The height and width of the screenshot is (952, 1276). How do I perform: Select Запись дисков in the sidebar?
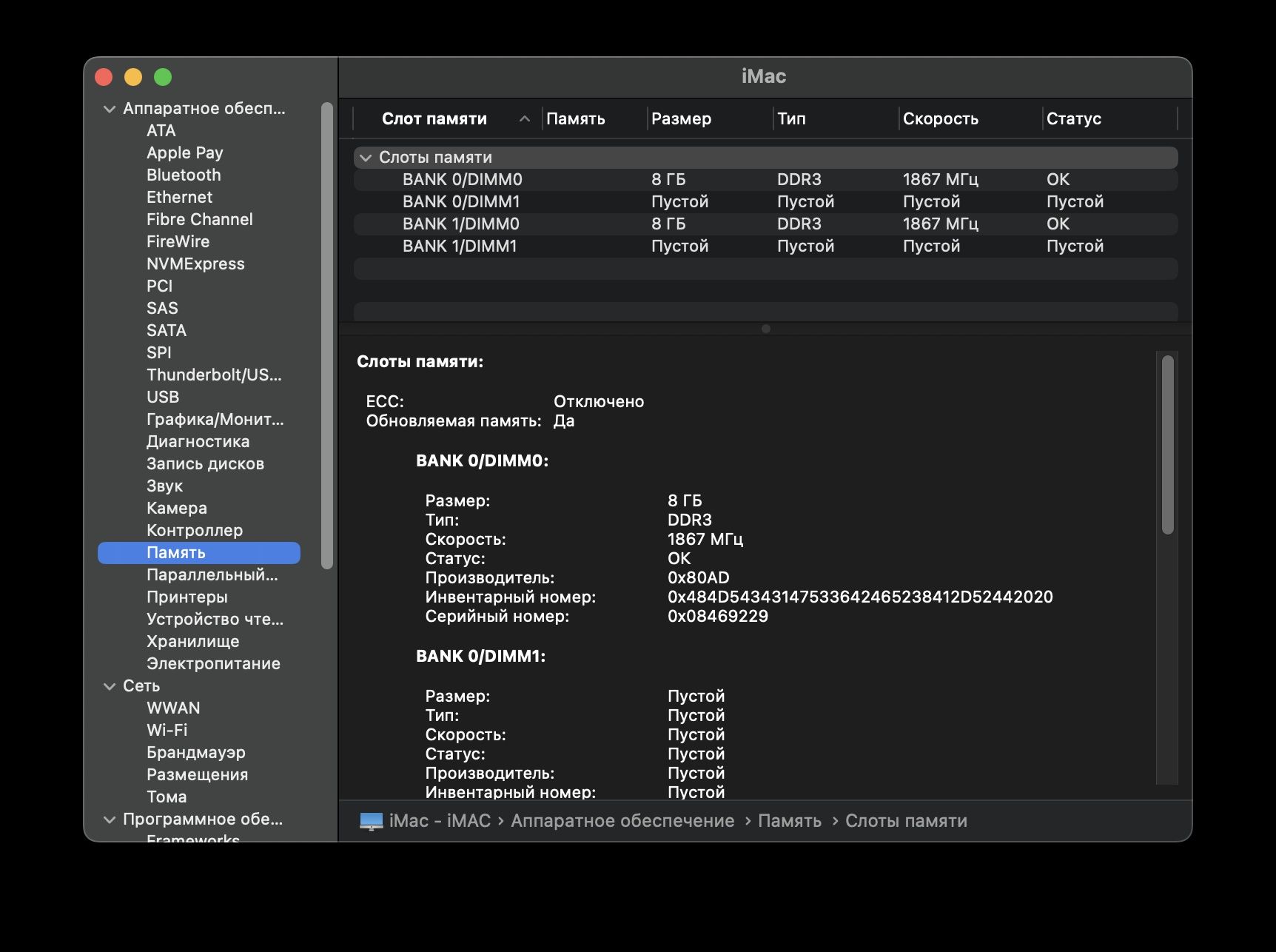coord(206,464)
